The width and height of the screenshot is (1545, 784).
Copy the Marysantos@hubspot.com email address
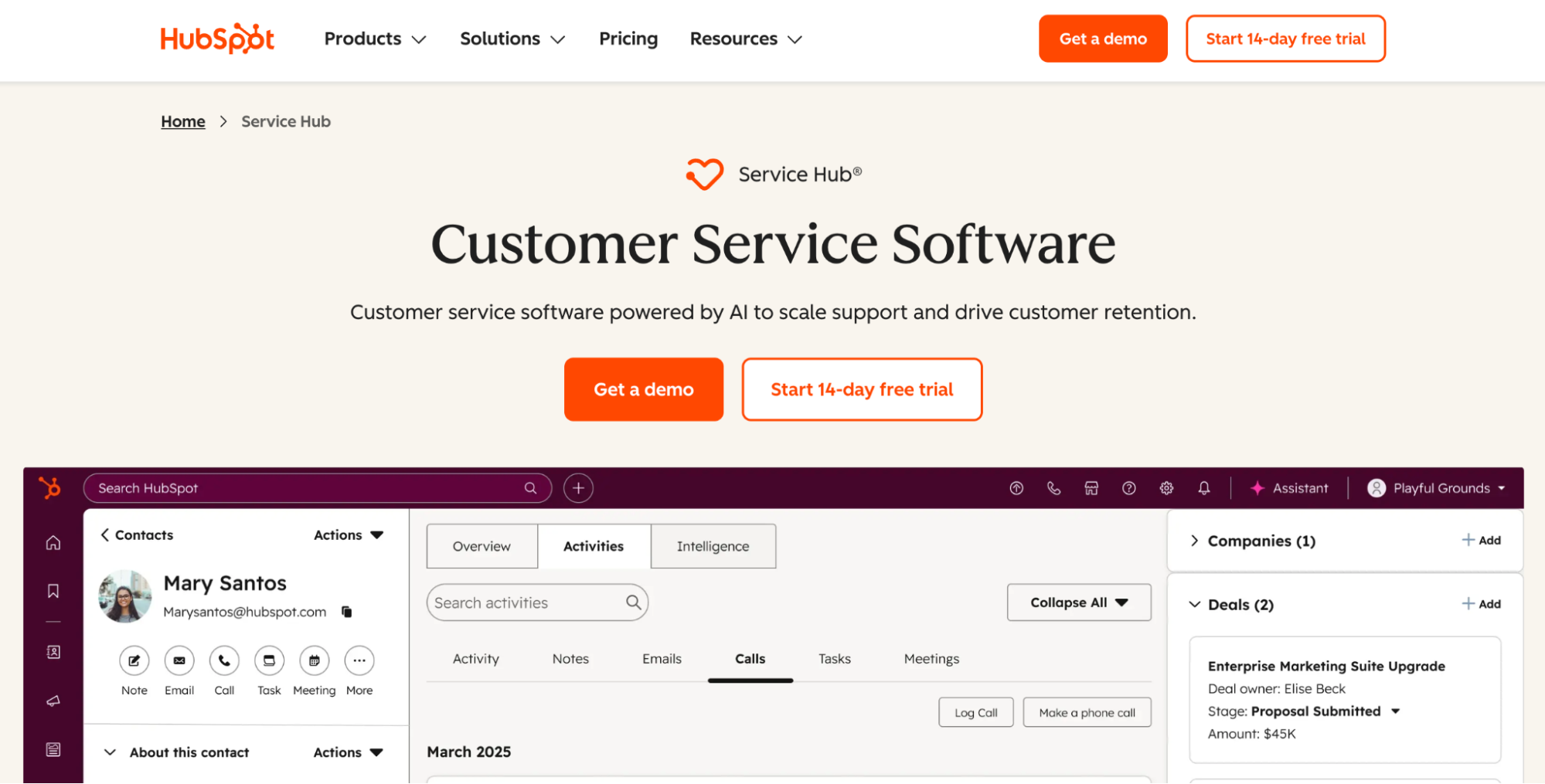[x=347, y=612]
